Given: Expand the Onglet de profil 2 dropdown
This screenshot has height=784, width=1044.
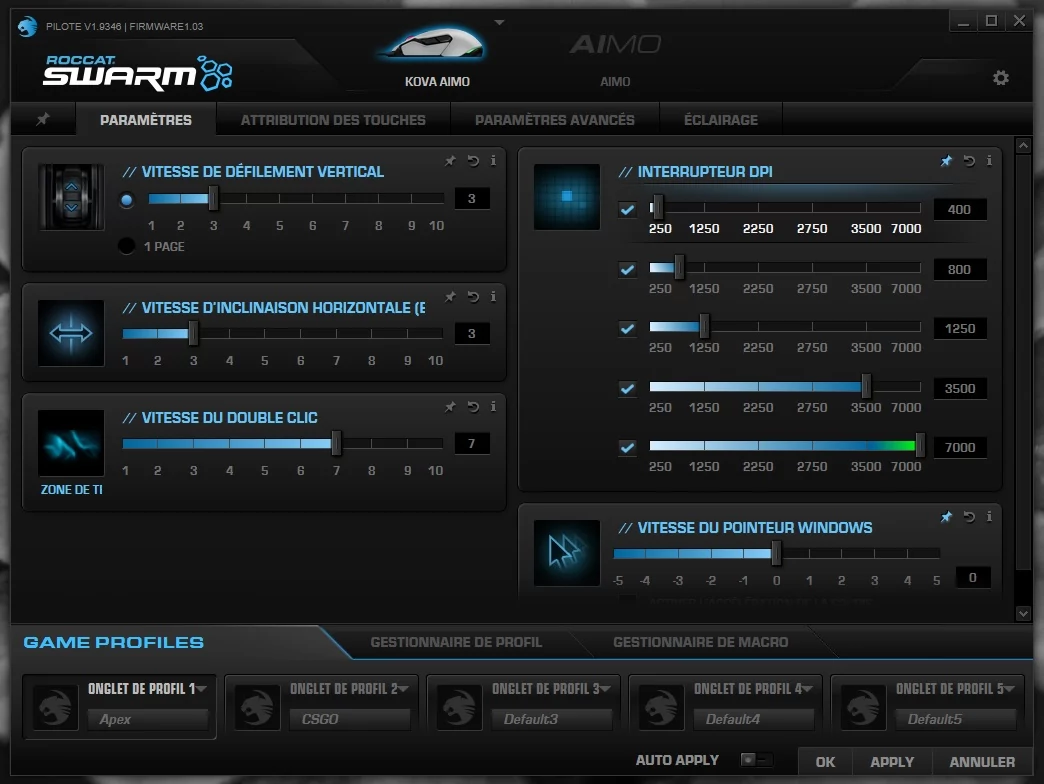Looking at the screenshot, I should (x=403, y=688).
